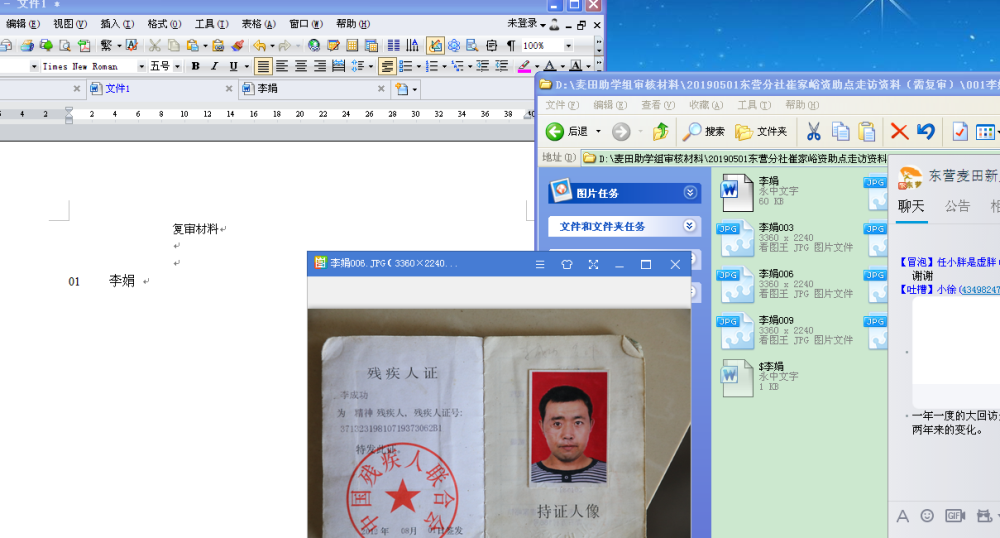This screenshot has height=538, width=1000.
Task: Collapse the 图片任务 panel in Explorer
Action: (x=690, y=193)
